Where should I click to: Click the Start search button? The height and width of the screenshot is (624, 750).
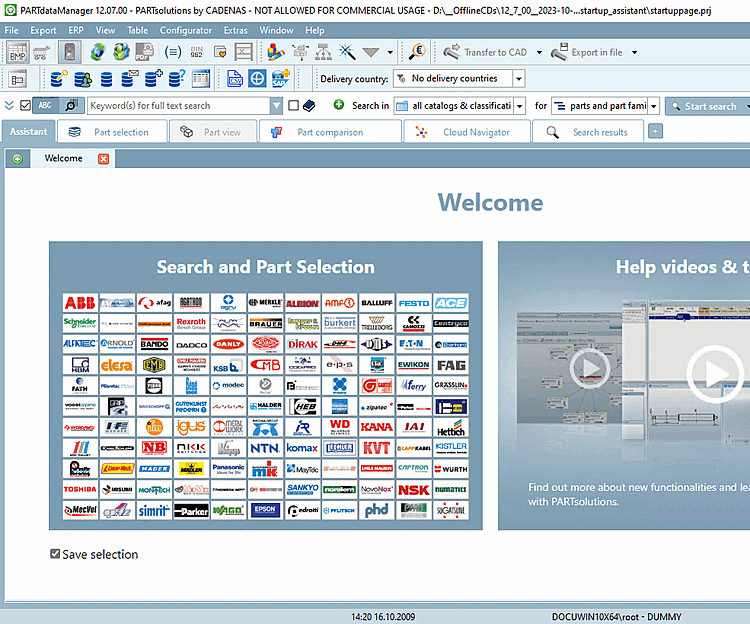click(706, 106)
